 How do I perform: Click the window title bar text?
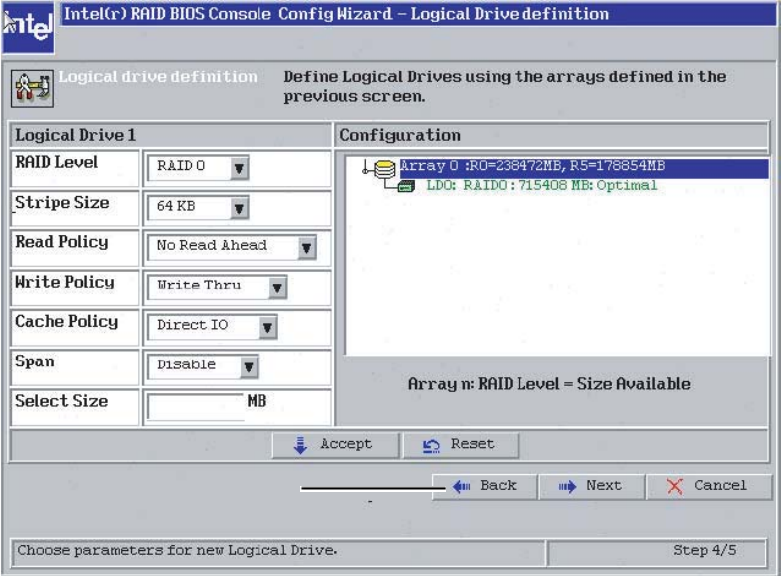point(336,13)
